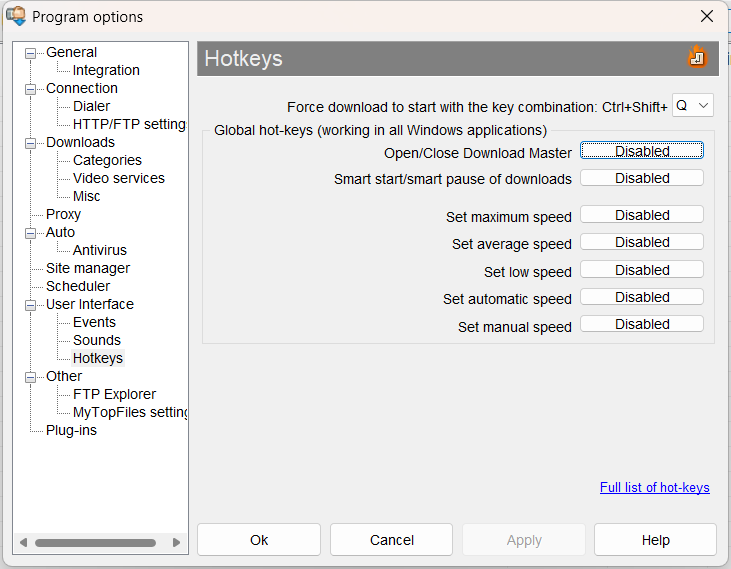
Task: Collapse the User Interface tree node
Action: [30, 305]
